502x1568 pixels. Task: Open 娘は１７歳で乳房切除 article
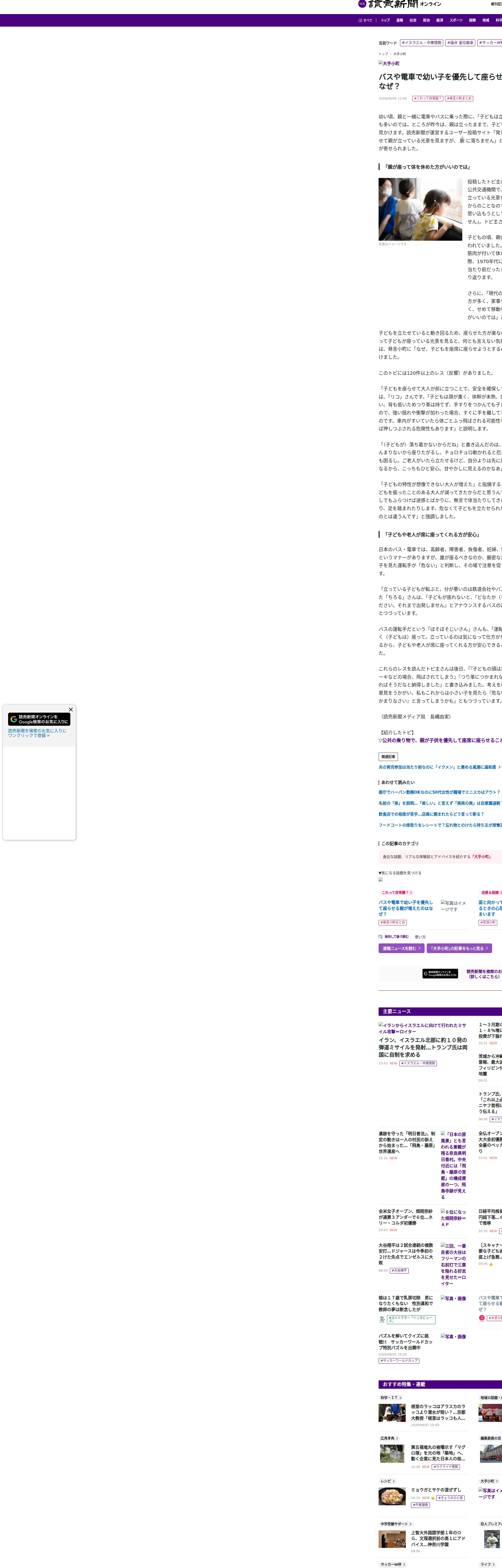pos(406,1303)
